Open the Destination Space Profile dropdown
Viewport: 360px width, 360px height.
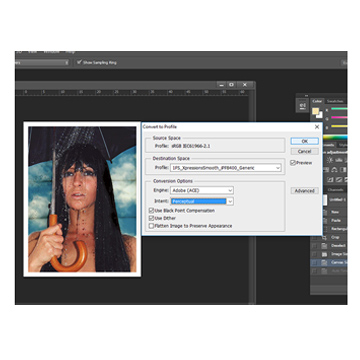(x=226, y=168)
